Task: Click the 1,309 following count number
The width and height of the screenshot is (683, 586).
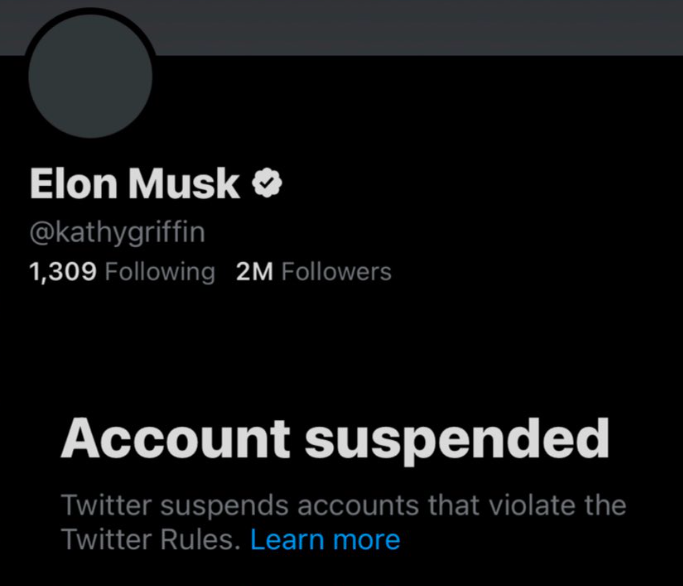Action: tap(63, 272)
